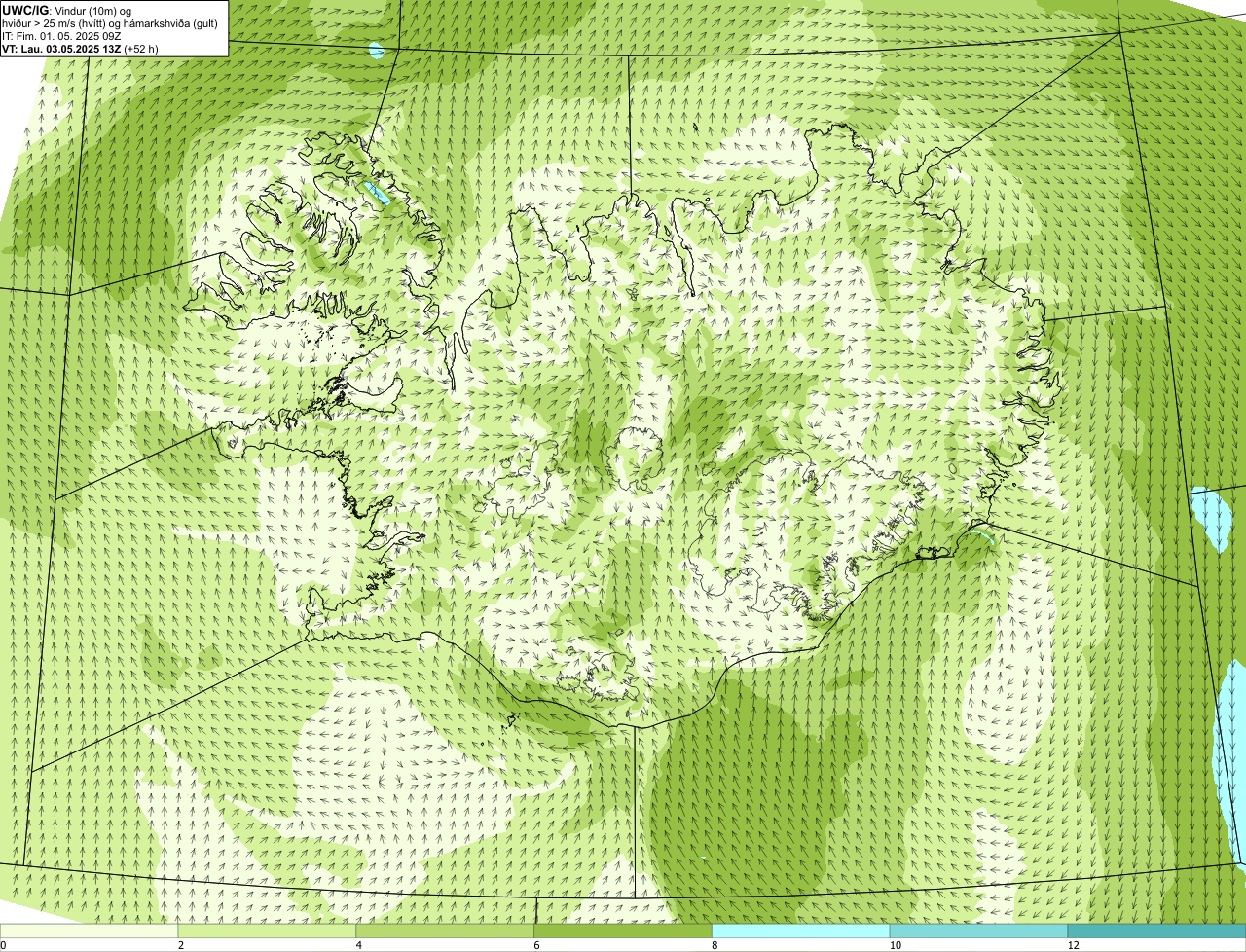The image size is (1246, 952).
Task: Pick the teal legend band above 12 m/s
Action: point(1156,931)
